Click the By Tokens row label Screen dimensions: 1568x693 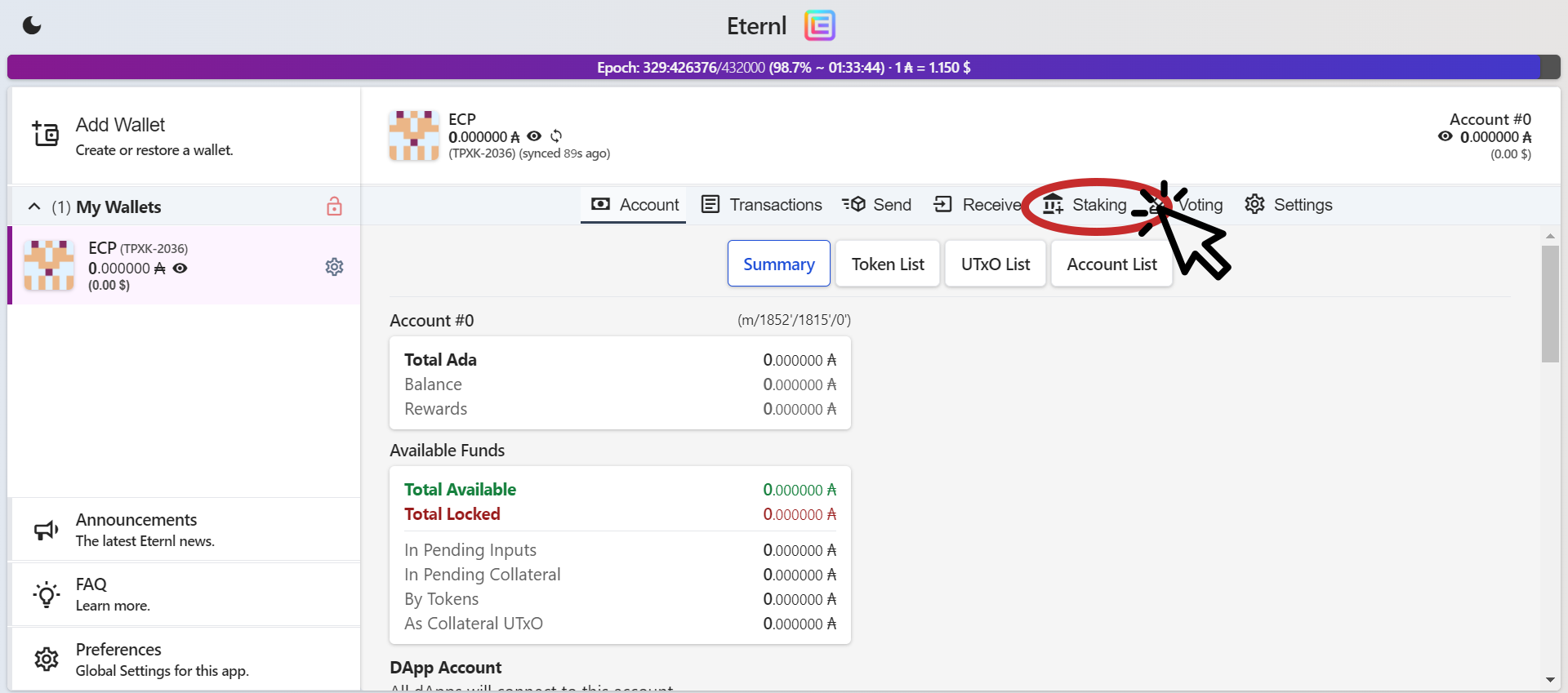(x=441, y=599)
